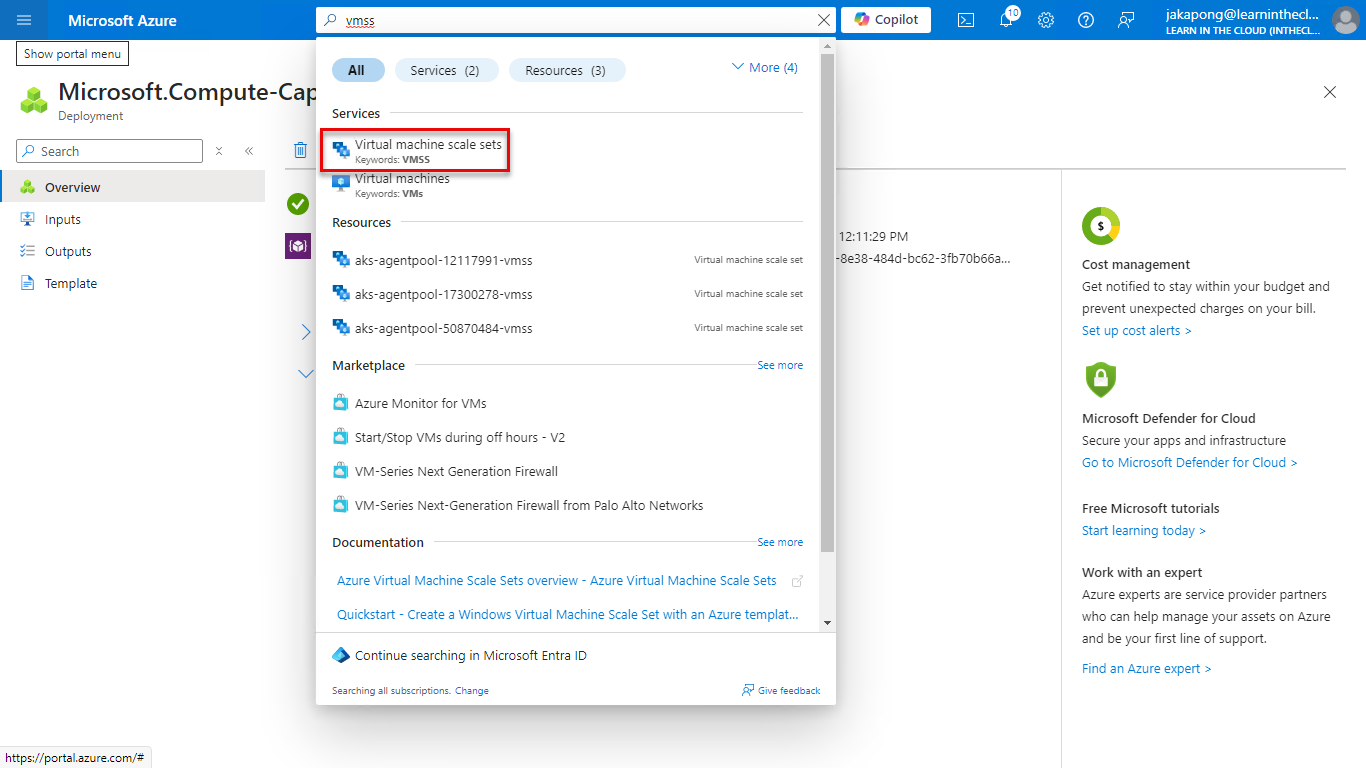Viewport: 1366px width, 768px height.
Task: Click the Cost management icon
Action: 1101,226
